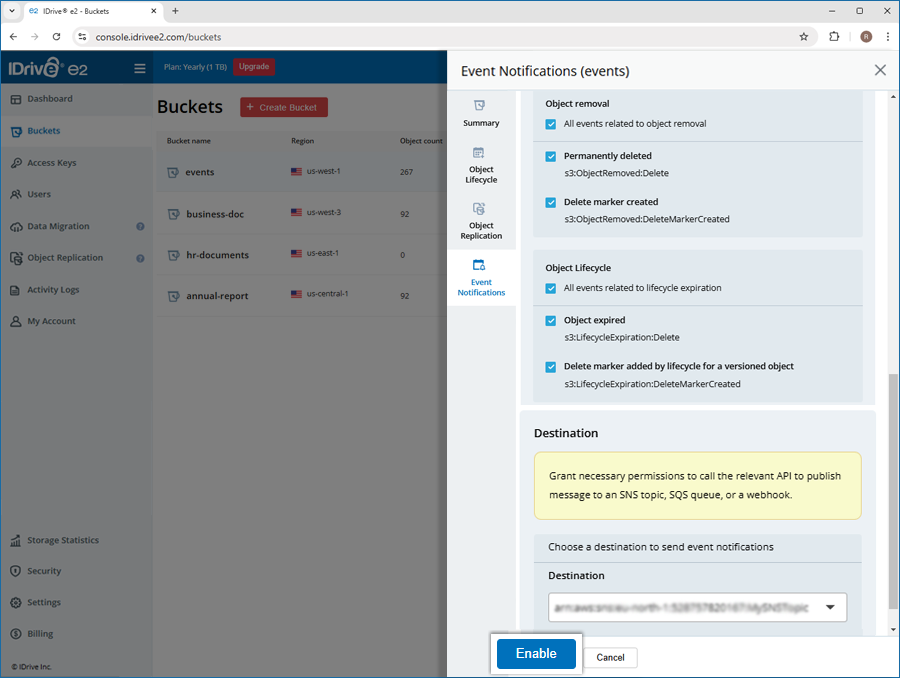
Task: Open browser extensions puzzle icon
Action: click(834, 37)
